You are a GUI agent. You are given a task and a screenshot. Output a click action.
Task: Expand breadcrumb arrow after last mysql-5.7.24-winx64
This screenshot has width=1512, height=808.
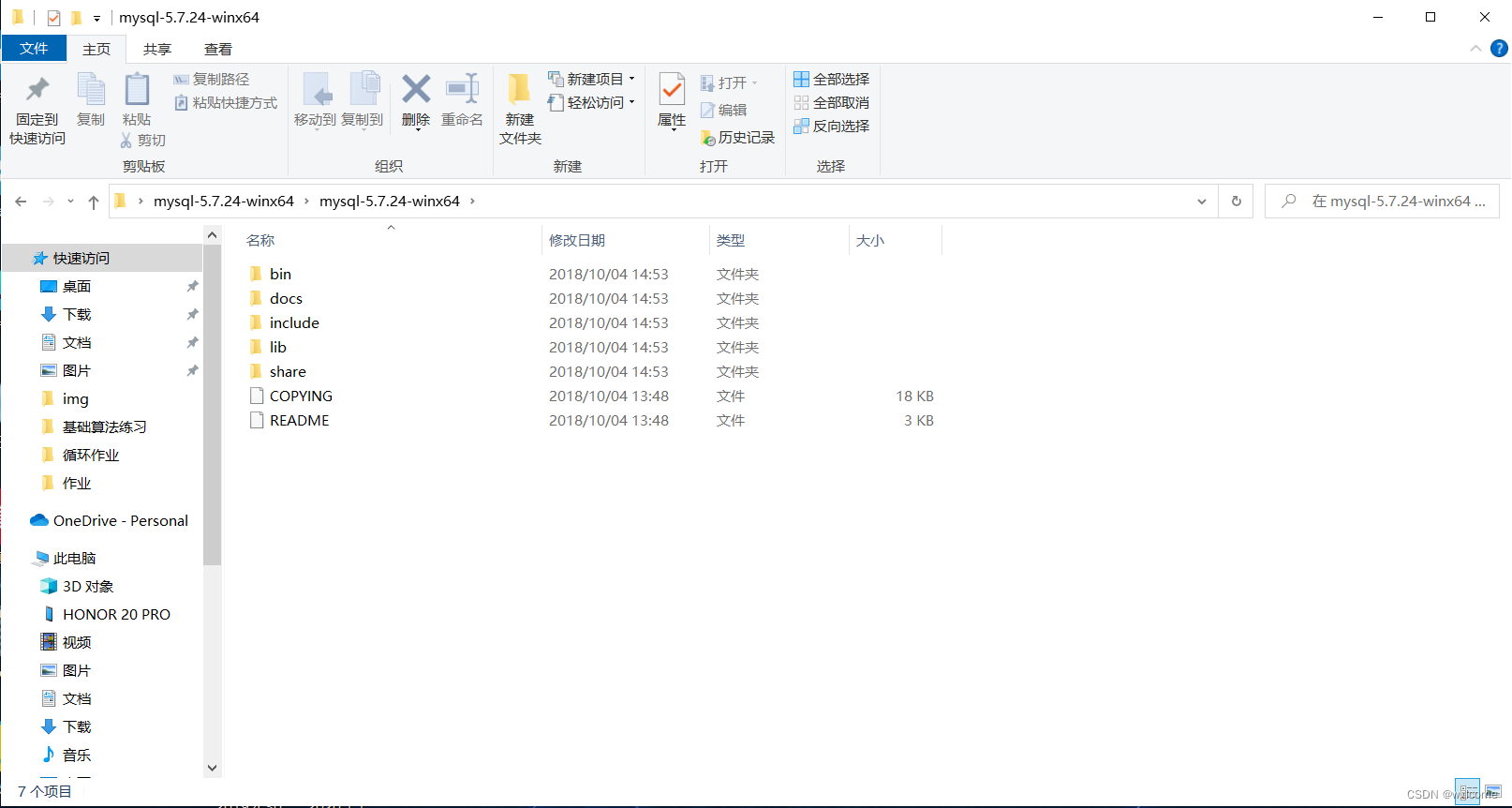coord(472,201)
